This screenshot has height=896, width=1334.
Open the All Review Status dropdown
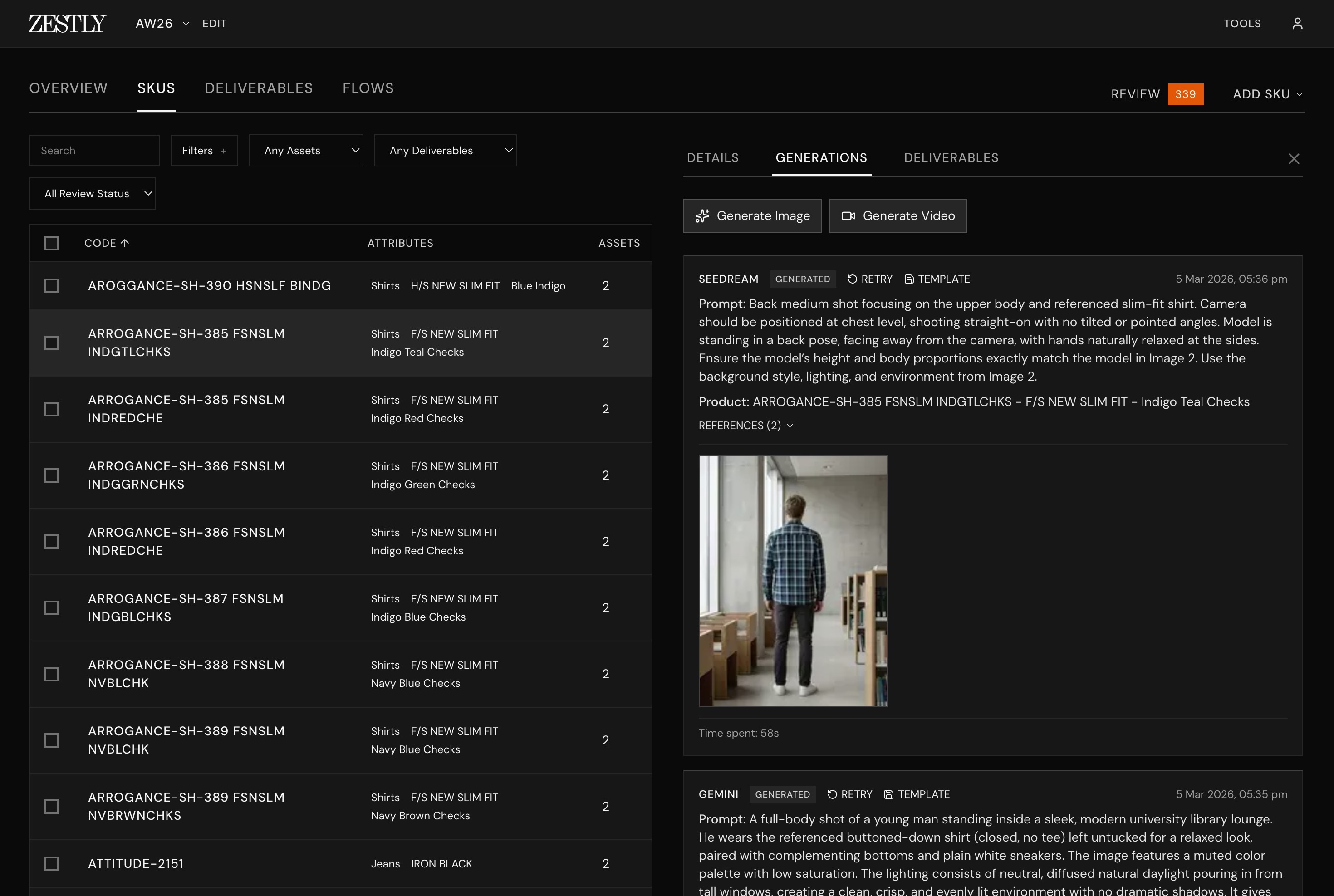(x=92, y=193)
